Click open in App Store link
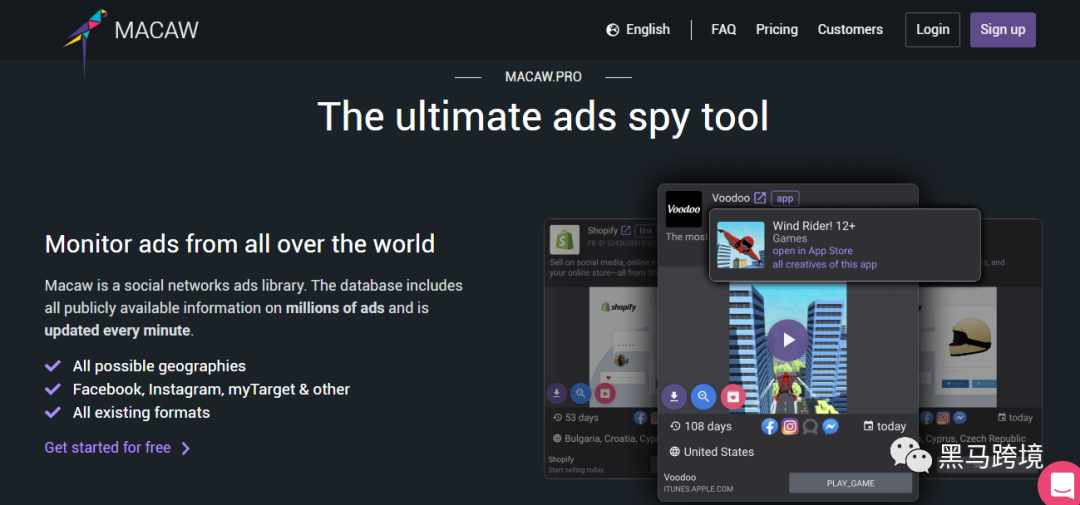The image size is (1080, 505). click(x=812, y=251)
